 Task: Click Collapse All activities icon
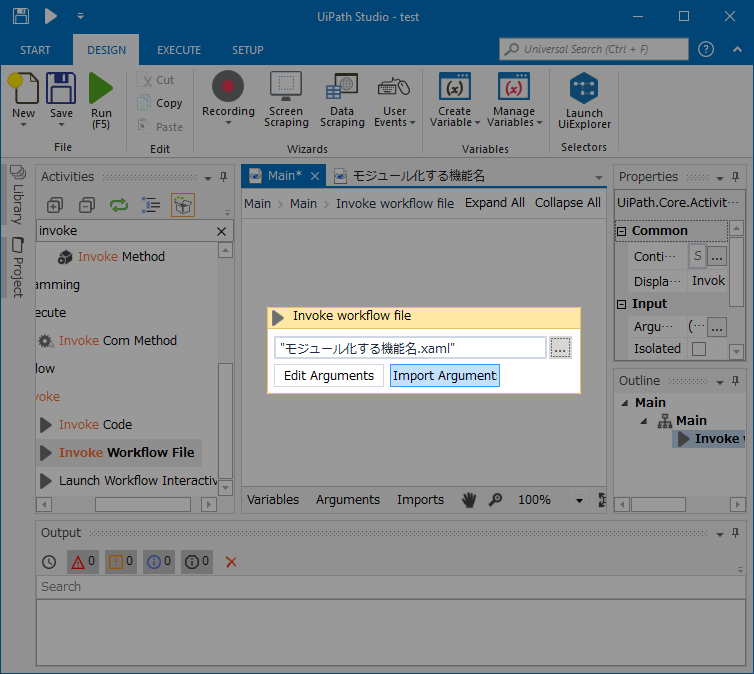coord(87,205)
